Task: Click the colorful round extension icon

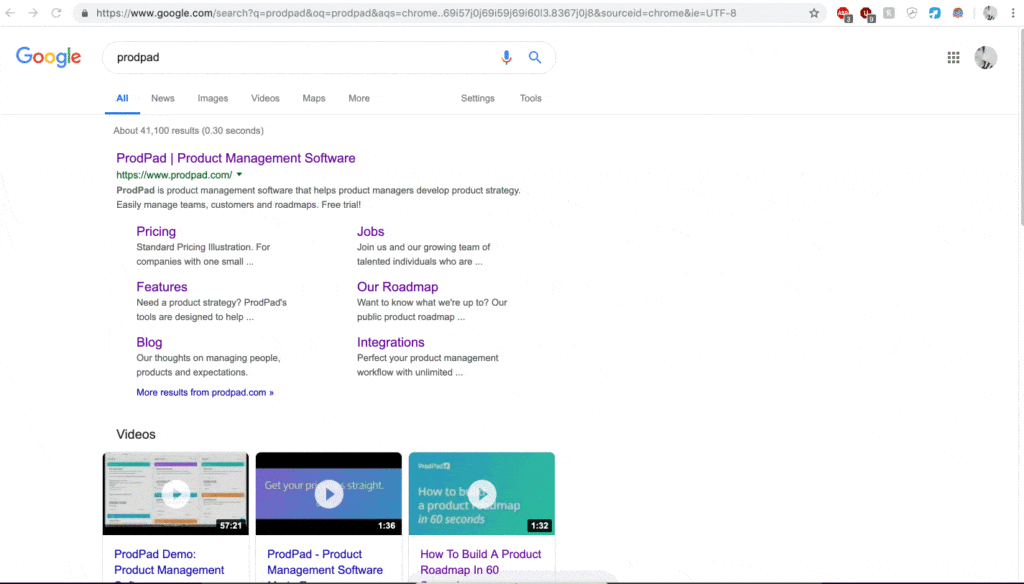Action: tap(957, 13)
